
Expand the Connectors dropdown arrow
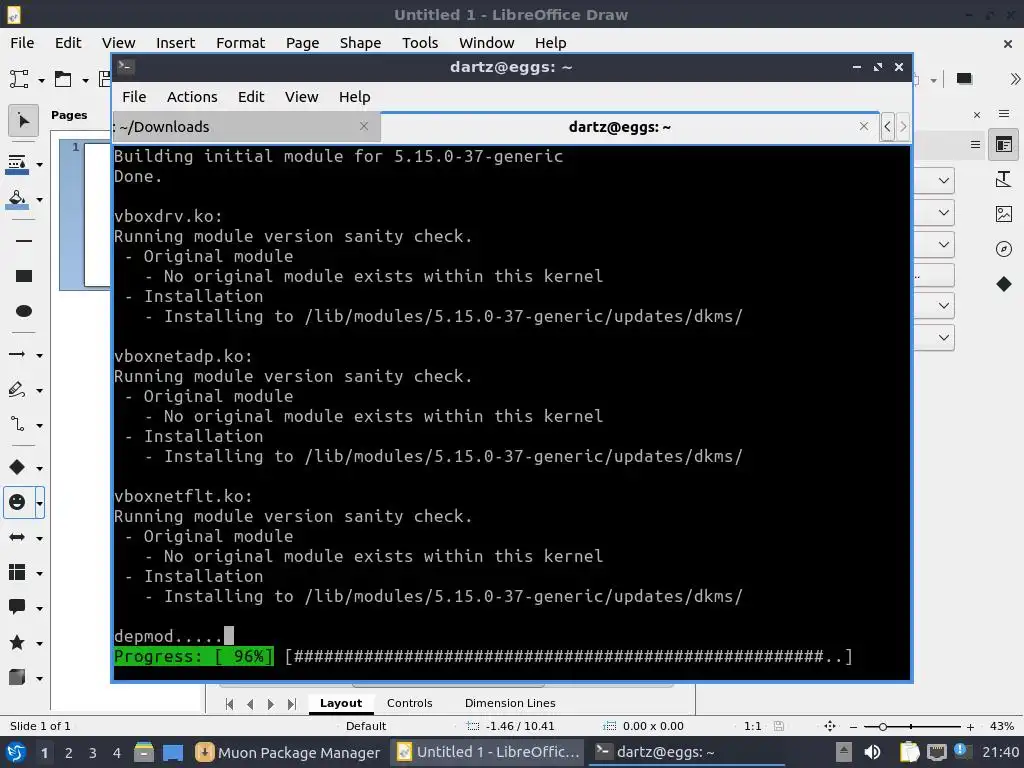(39, 425)
